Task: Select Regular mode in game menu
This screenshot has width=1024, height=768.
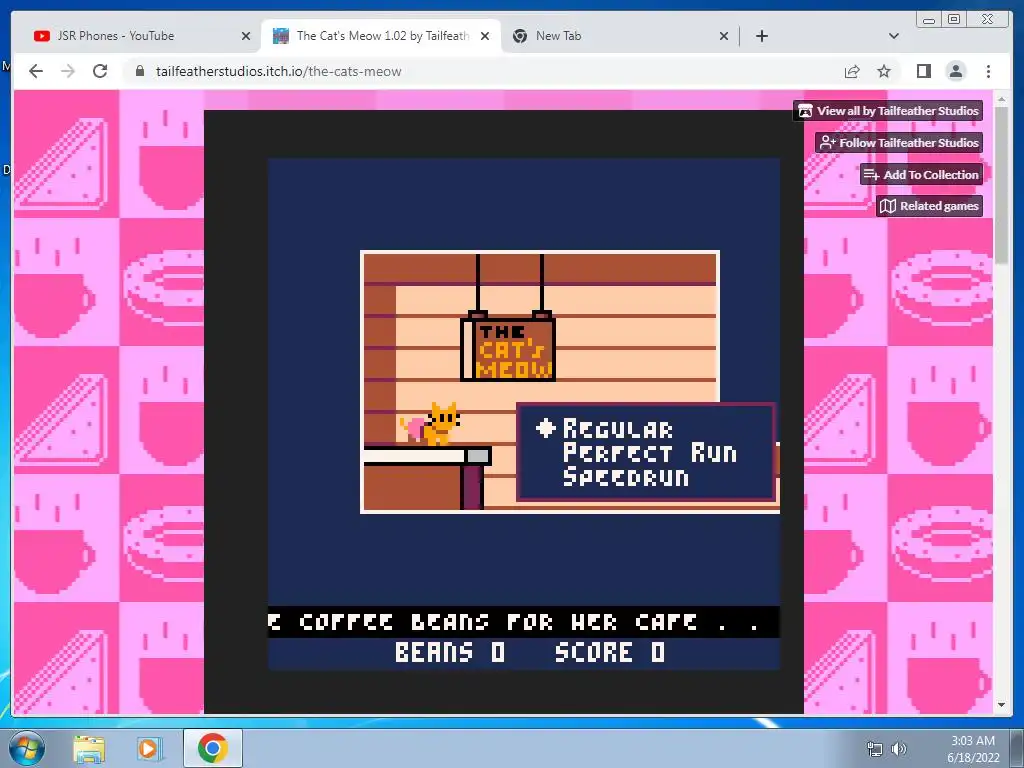Action: 617,429
